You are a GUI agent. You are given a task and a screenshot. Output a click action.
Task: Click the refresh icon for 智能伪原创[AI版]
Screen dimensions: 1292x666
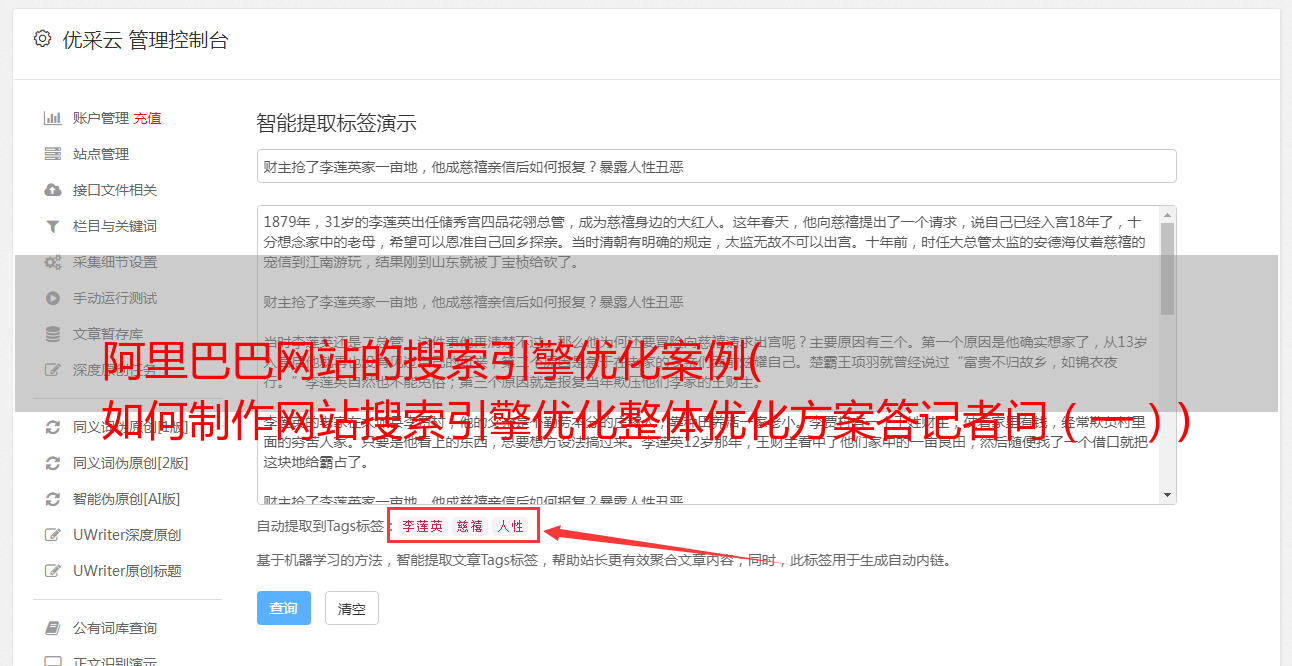53,499
